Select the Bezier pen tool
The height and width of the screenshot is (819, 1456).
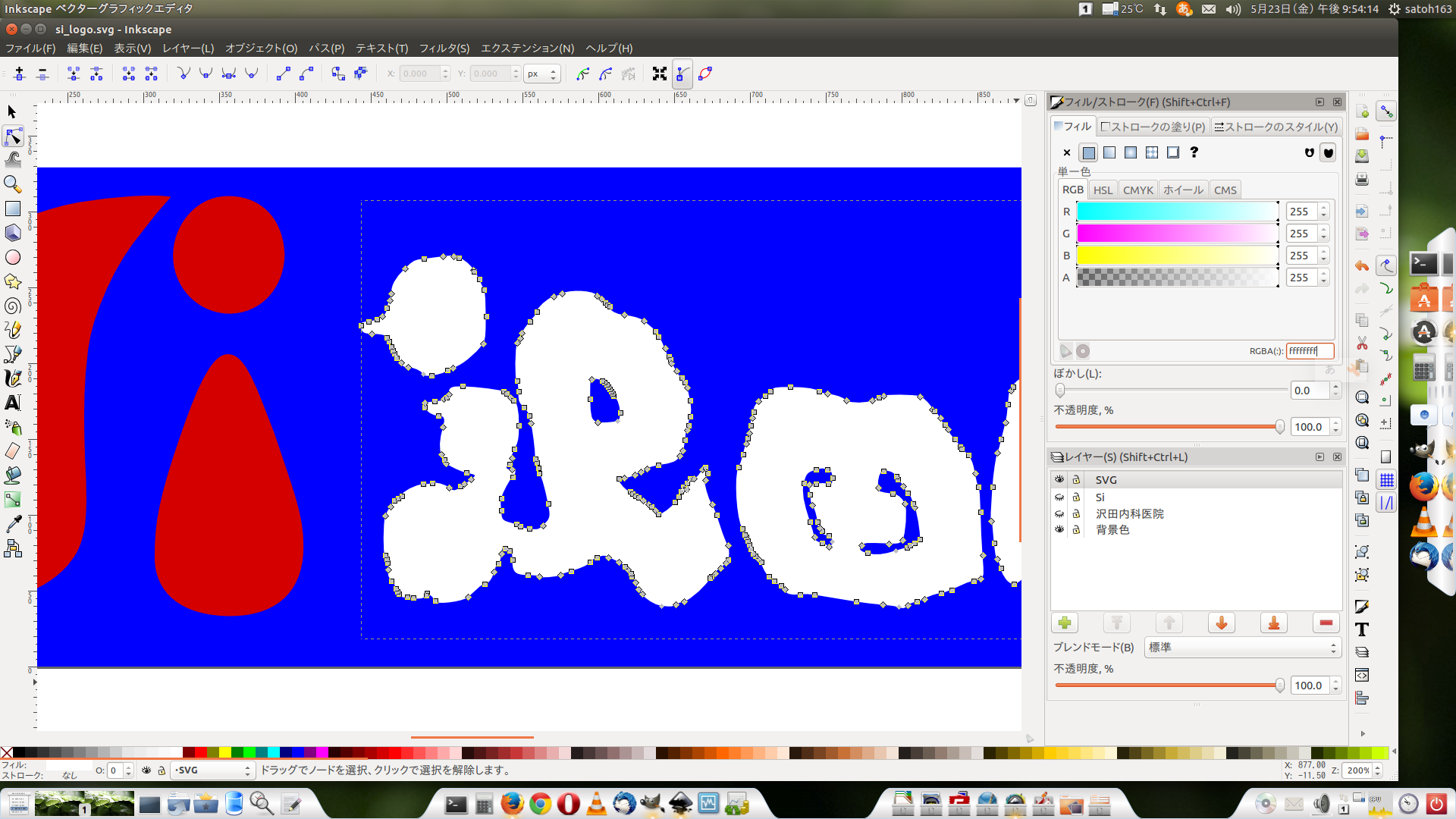13,354
